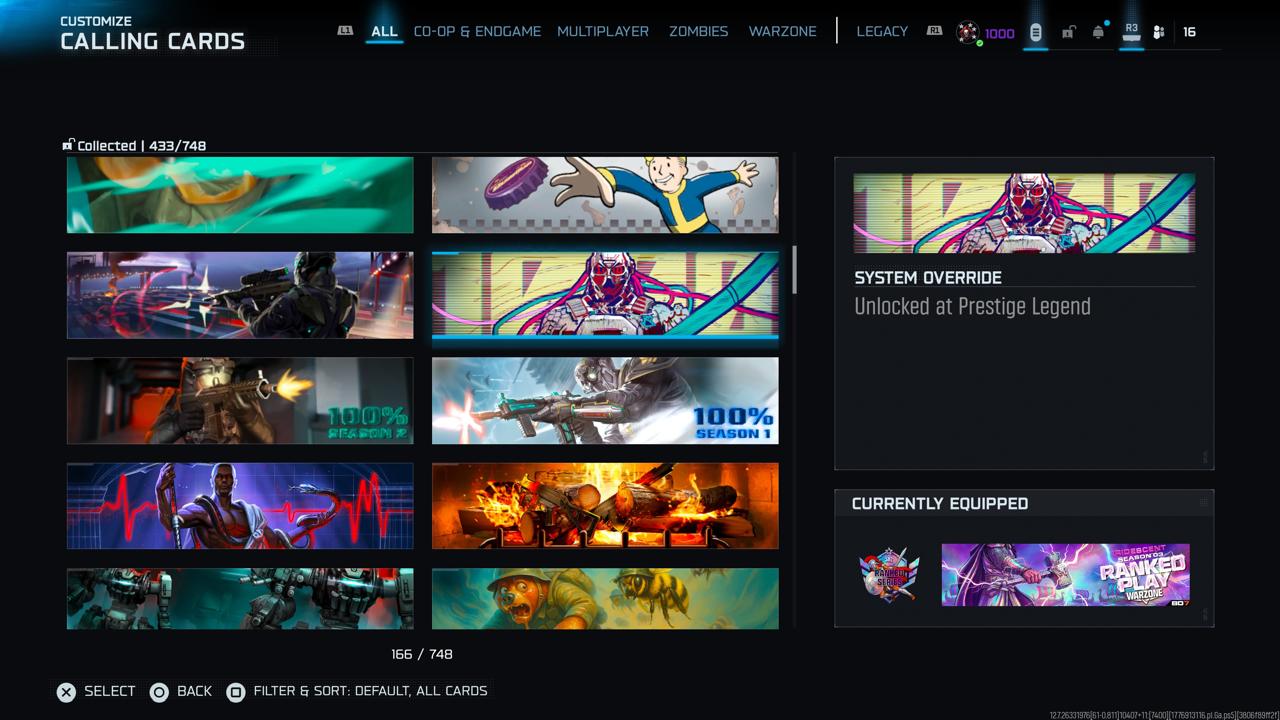The height and width of the screenshot is (720, 1280).
Task: Open Filter & Sort: Default, All Cards
Action: (x=371, y=691)
